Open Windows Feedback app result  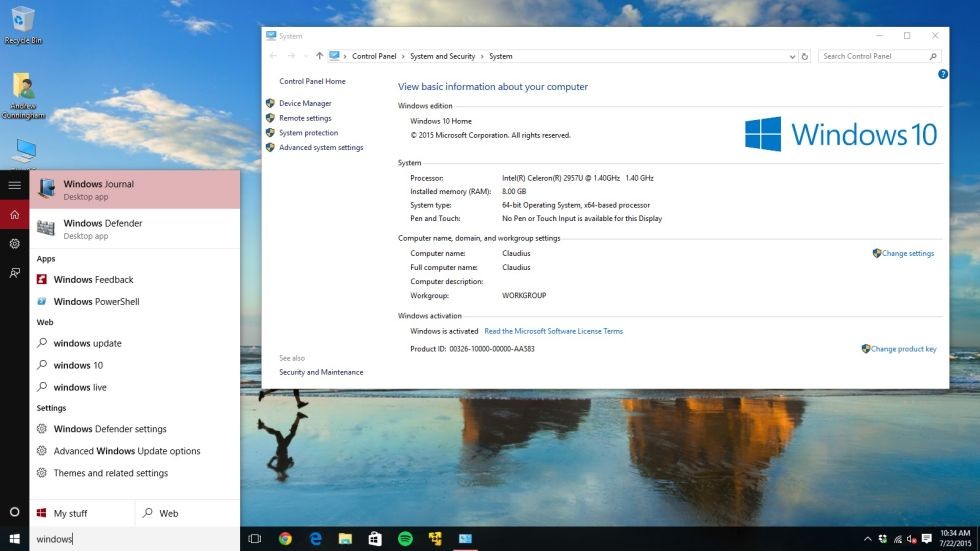134,279
